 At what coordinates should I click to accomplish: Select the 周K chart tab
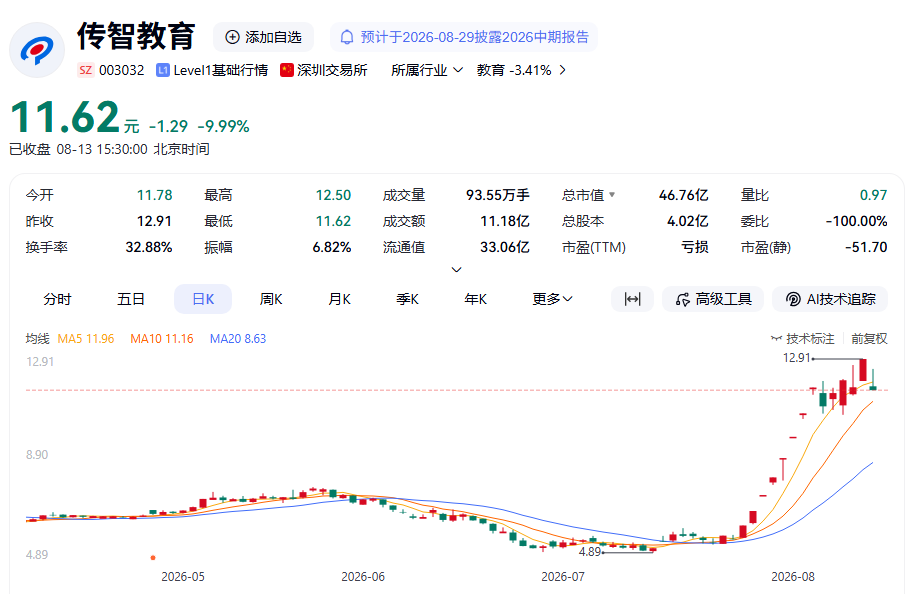point(271,299)
